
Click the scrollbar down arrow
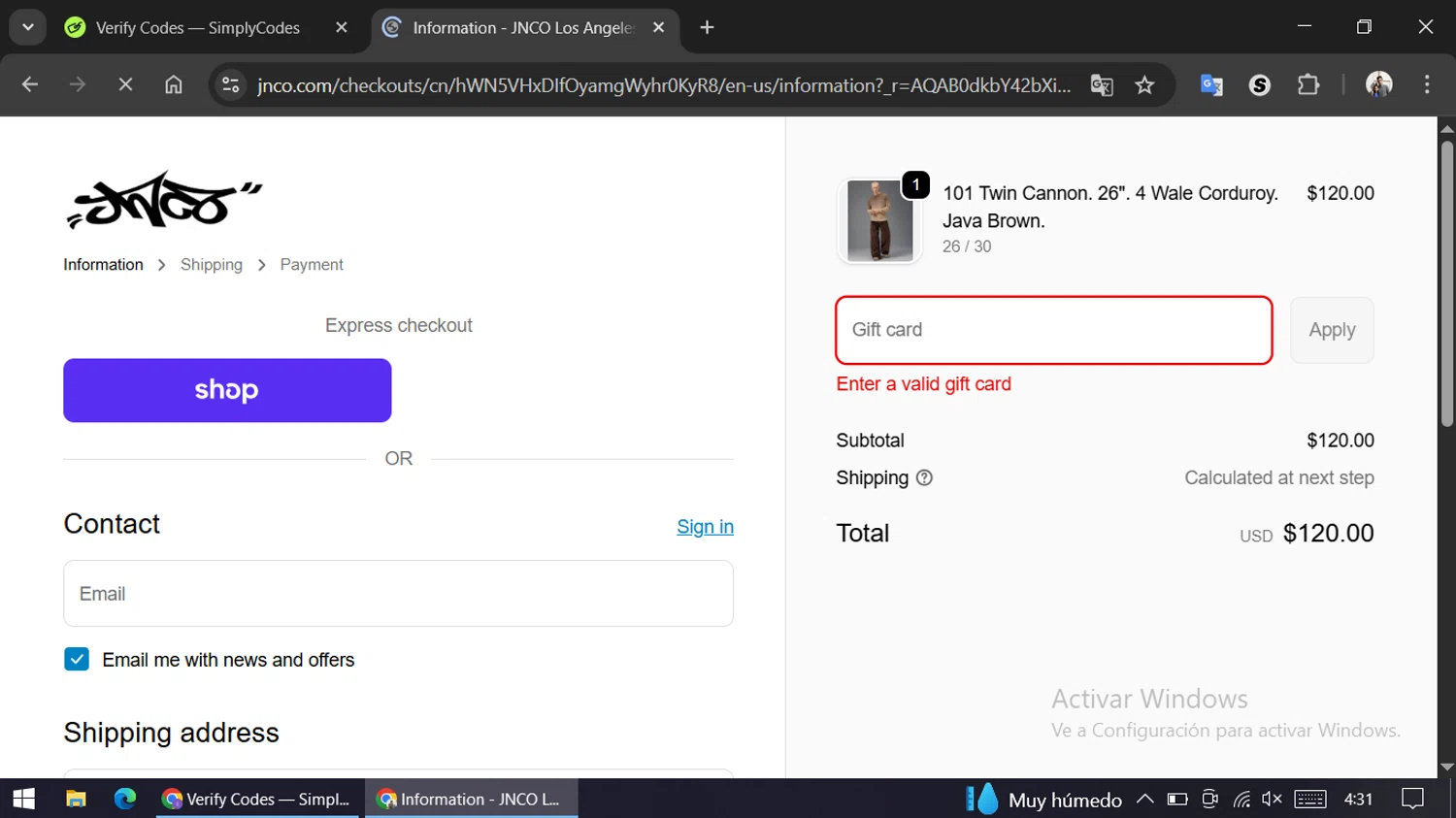tap(1447, 767)
